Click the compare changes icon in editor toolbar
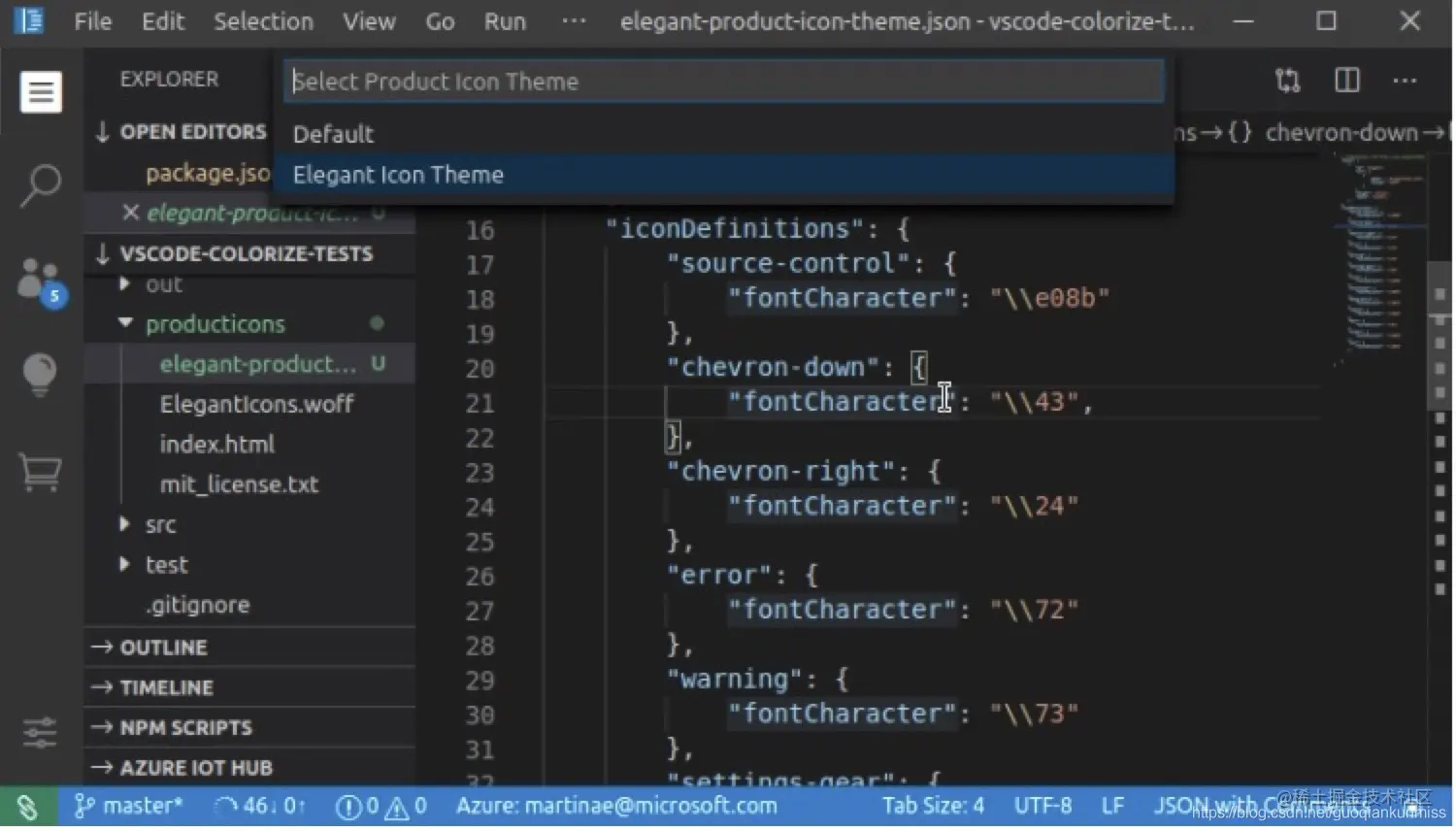Image resolution: width=1456 pixels, height=831 pixels. coord(1288,81)
